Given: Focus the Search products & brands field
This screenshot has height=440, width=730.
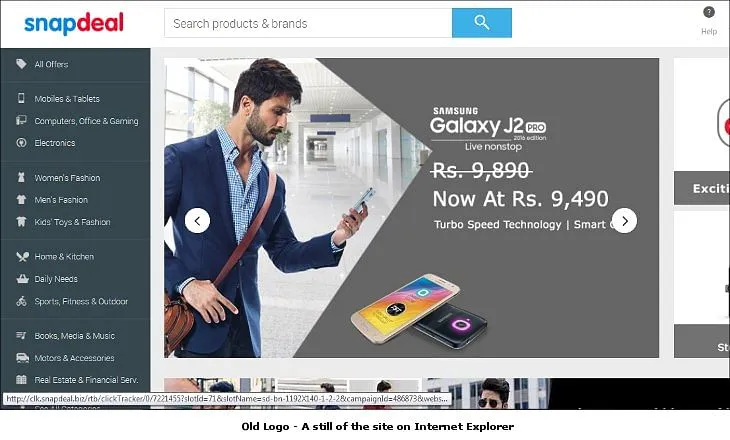Looking at the screenshot, I should coord(308,23).
